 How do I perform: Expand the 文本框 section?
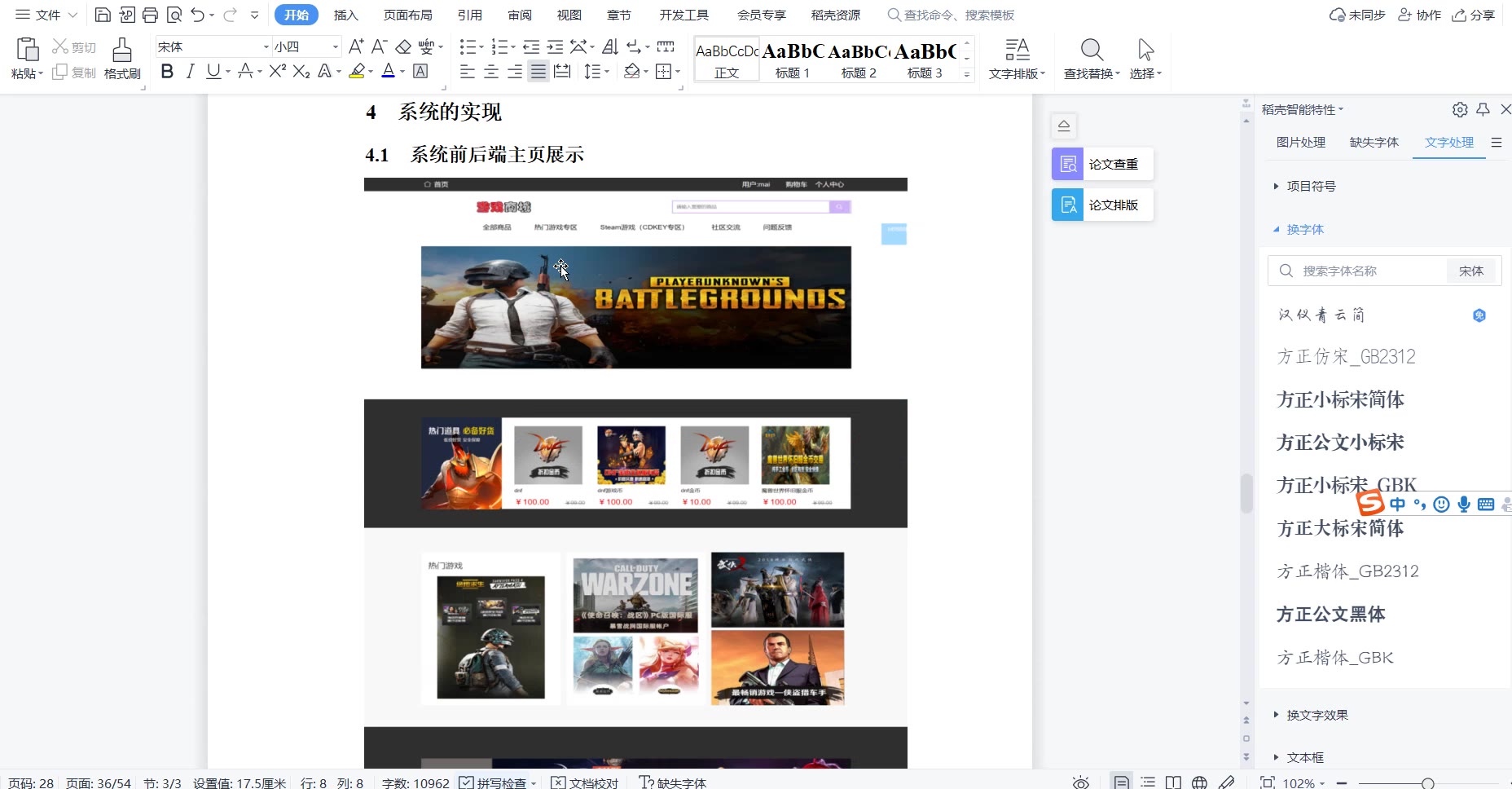pyautogui.click(x=1299, y=758)
